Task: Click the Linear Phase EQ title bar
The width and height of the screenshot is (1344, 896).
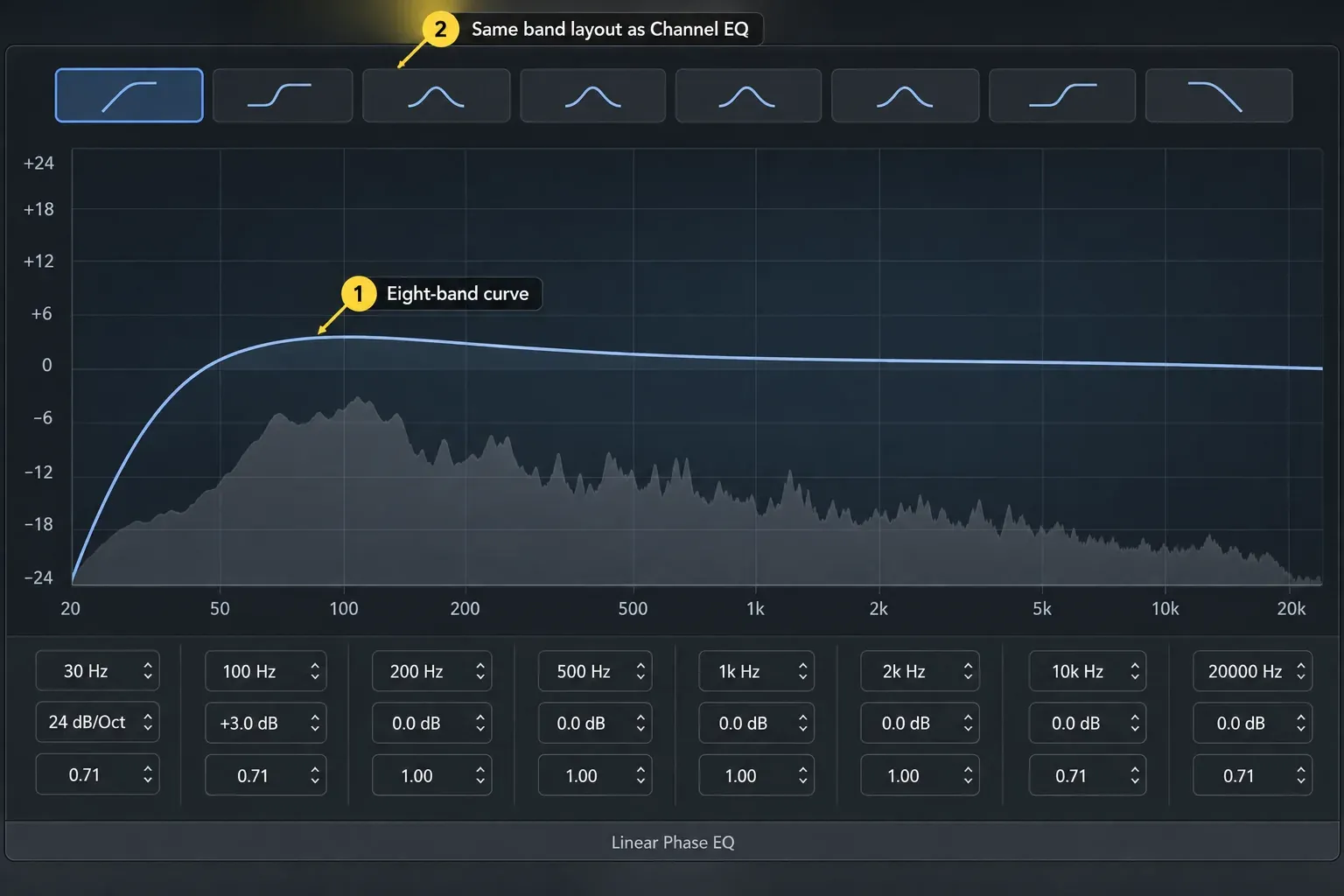Action: pos(672,842)
